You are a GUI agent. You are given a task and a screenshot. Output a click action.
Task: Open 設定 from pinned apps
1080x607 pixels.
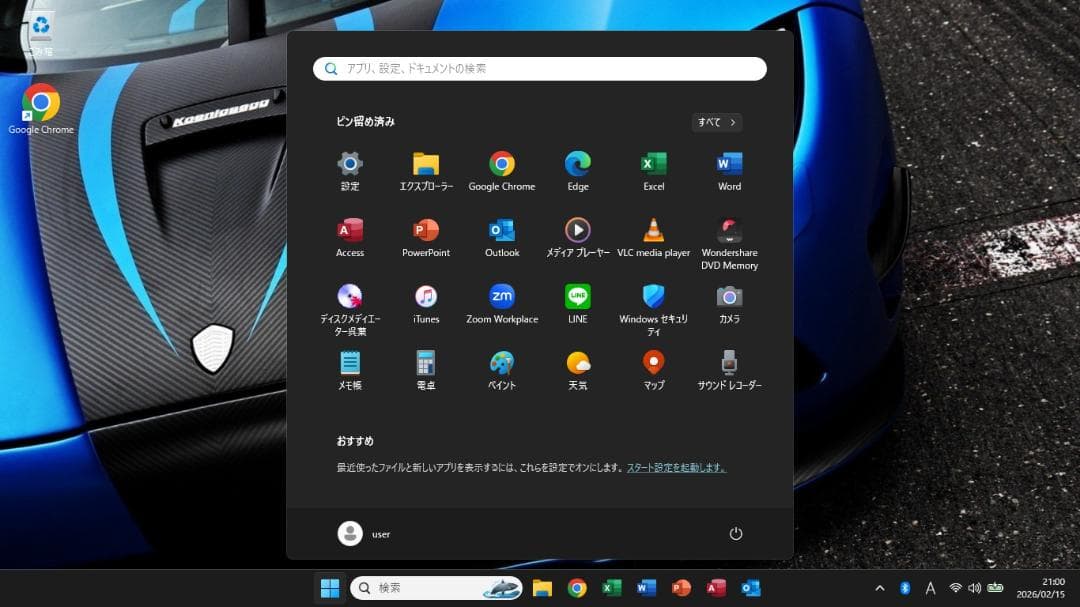[x=350, y=172]
